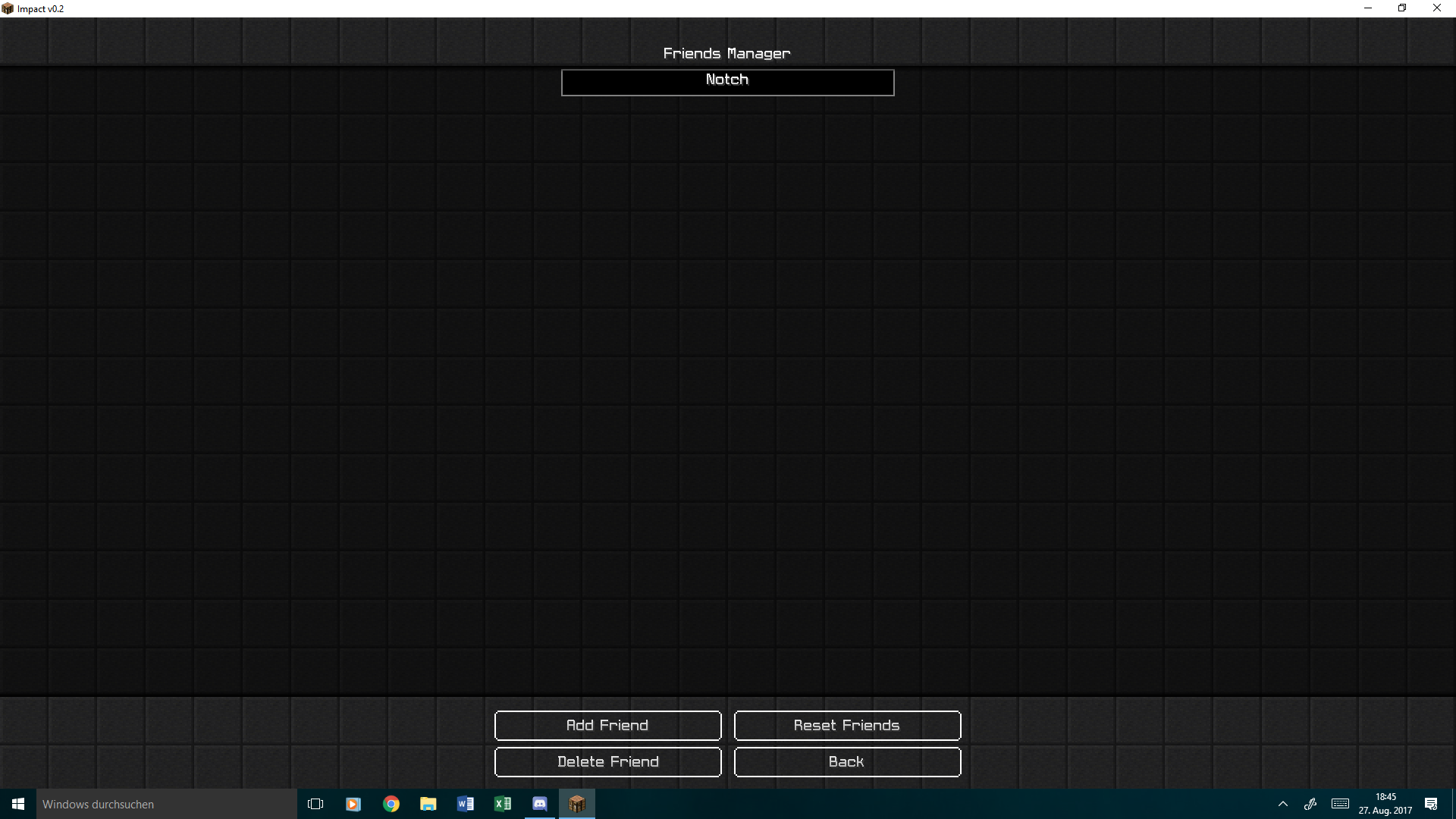Viewport: 1456px width, 819px height.
Task: Expand the hidden system tray icons
Action: click(x=1283, y=804)
